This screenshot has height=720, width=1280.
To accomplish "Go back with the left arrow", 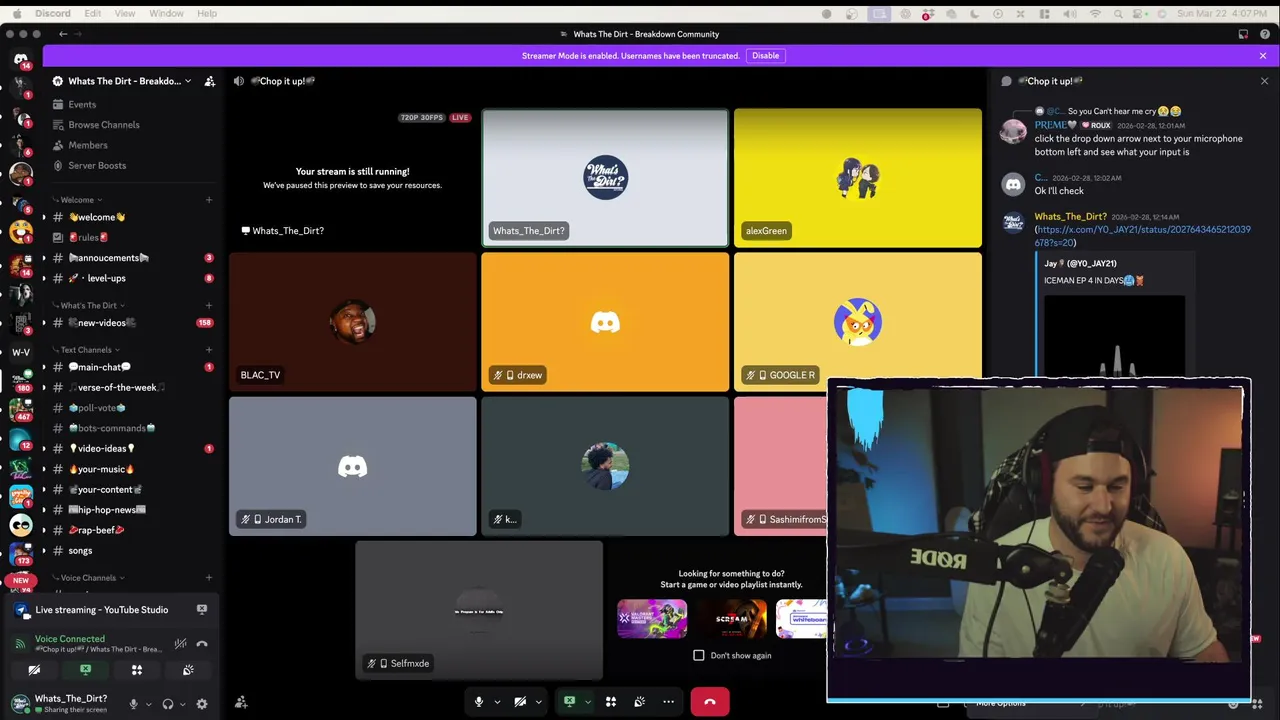I will (63, 34).
